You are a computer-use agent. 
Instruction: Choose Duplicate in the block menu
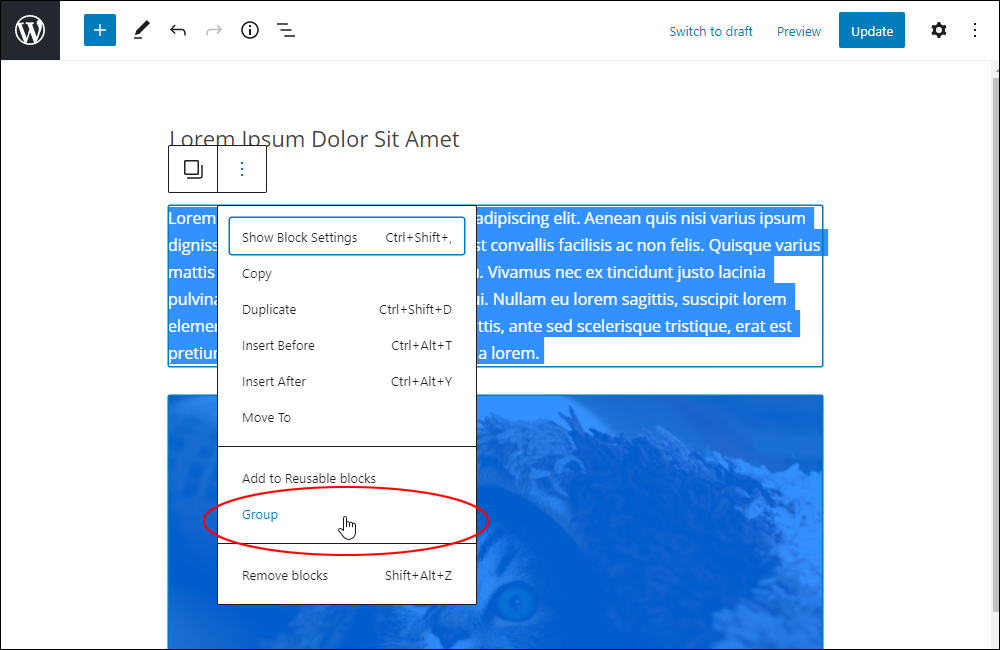(x=347, y=309)
